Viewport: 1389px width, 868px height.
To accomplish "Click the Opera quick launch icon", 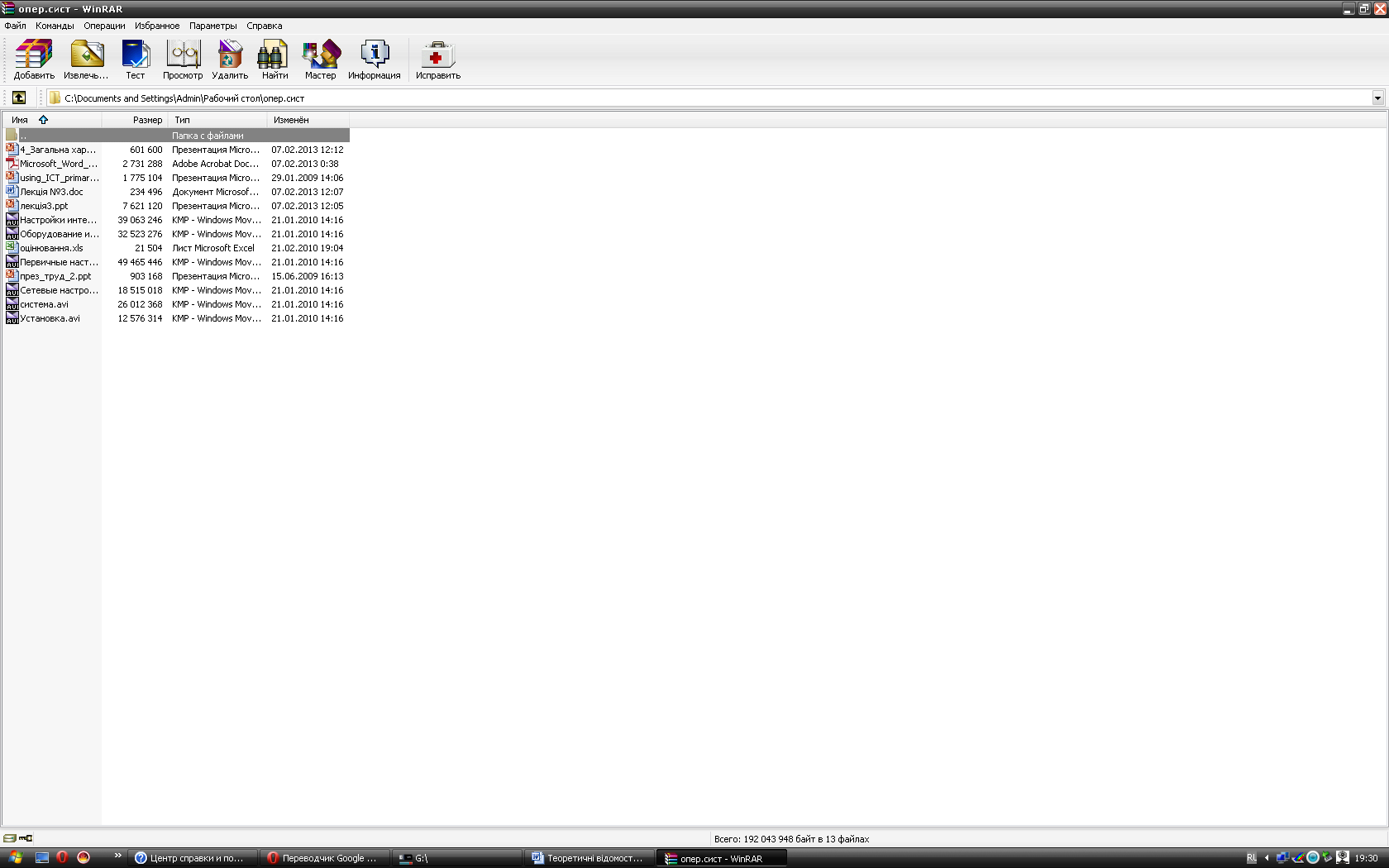I will (x=62, y=858).
